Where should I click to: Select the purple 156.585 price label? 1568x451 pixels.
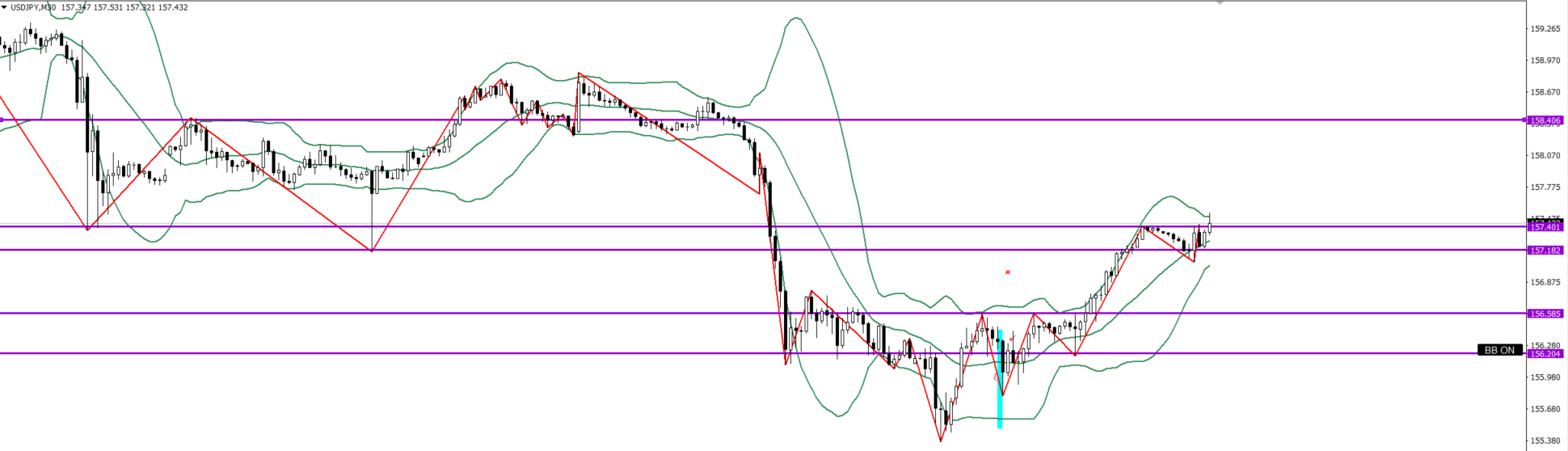pyautogui.click(x=1545, y=314)
